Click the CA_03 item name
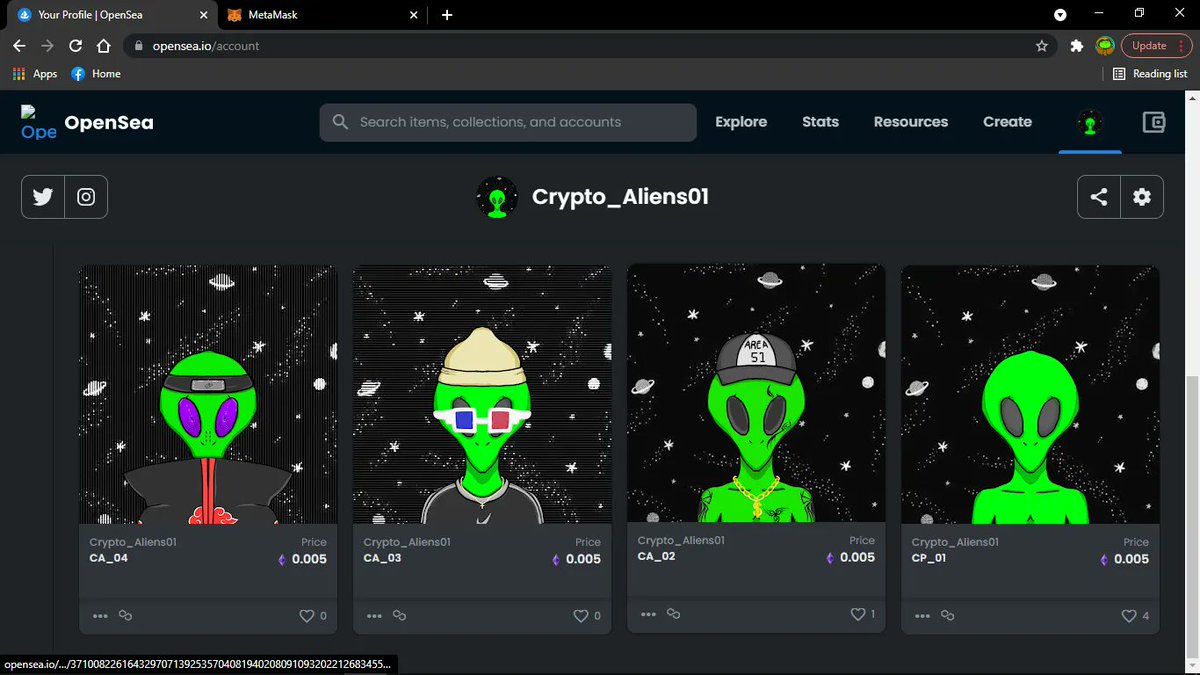This screenshot has height=675, width=1200. coord(382,558)
